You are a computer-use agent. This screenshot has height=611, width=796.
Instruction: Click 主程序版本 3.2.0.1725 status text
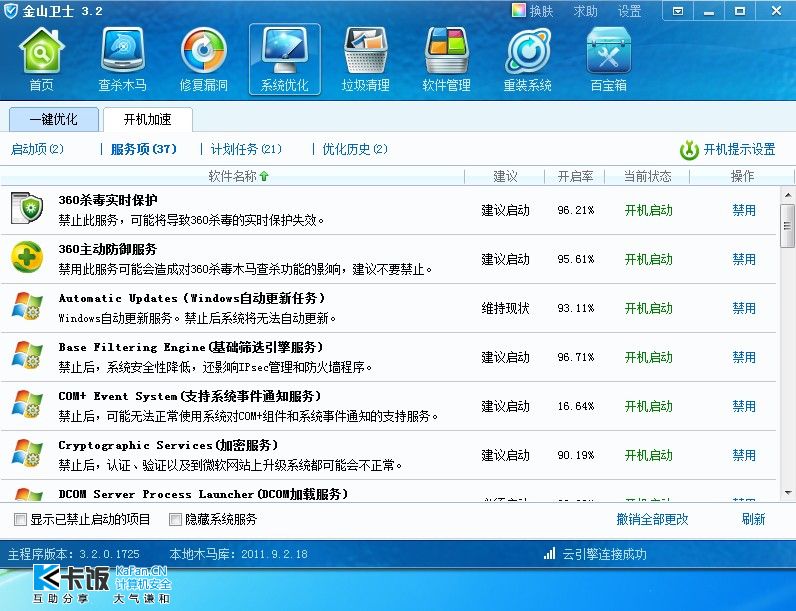click(x=74, y=554)
